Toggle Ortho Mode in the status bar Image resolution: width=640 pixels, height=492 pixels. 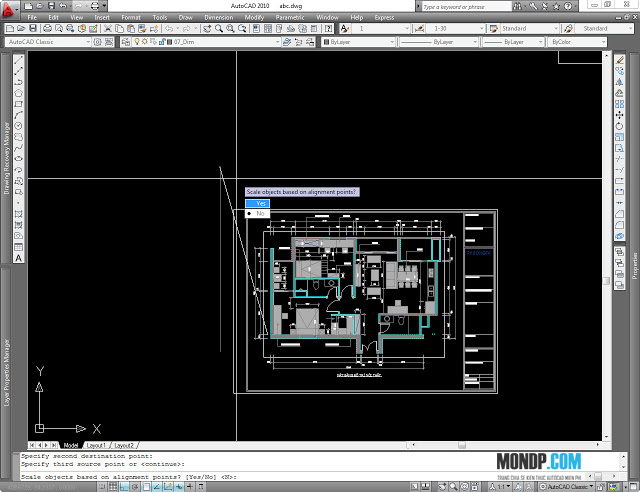point(124,487)
